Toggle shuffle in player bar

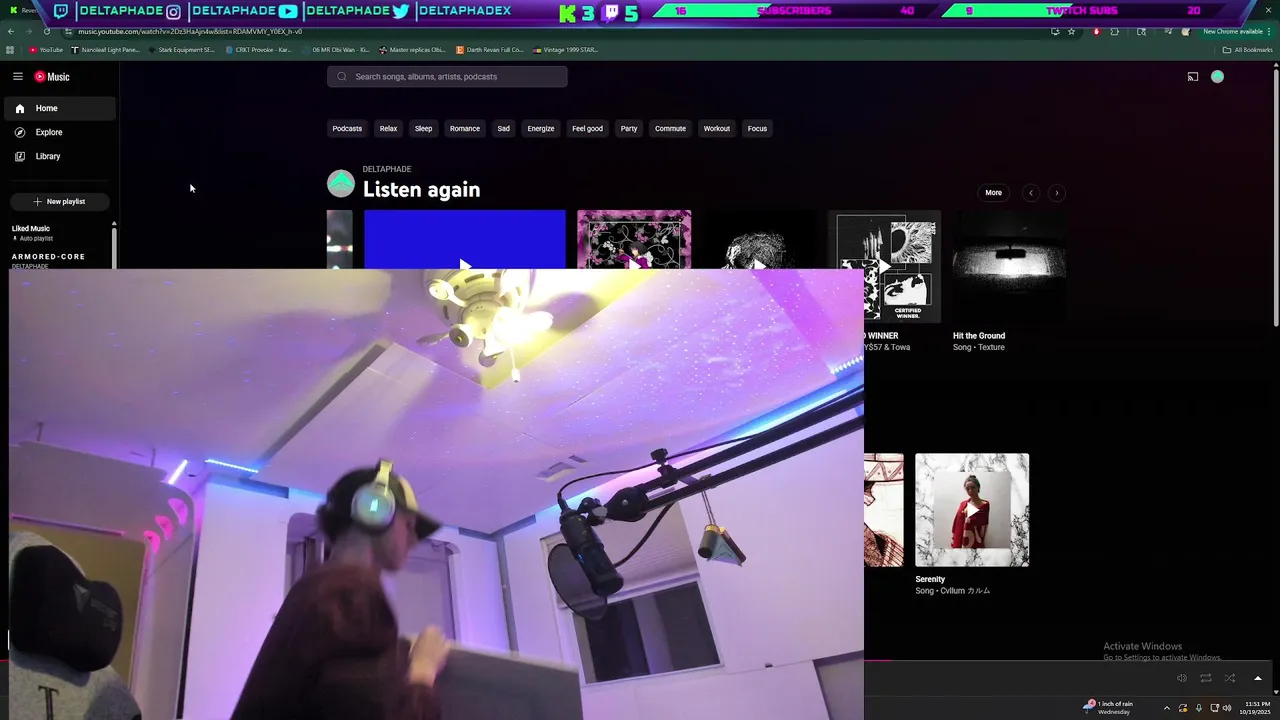[1230, 678]
